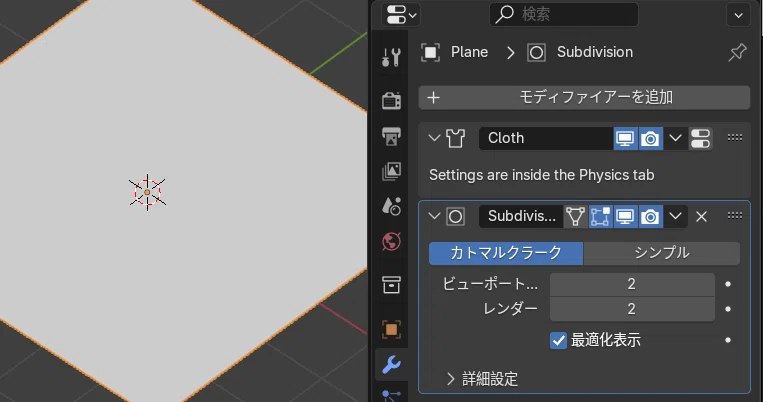Open the World properties tab
Screen dimensions: 763x402
(x=391, y=241)
